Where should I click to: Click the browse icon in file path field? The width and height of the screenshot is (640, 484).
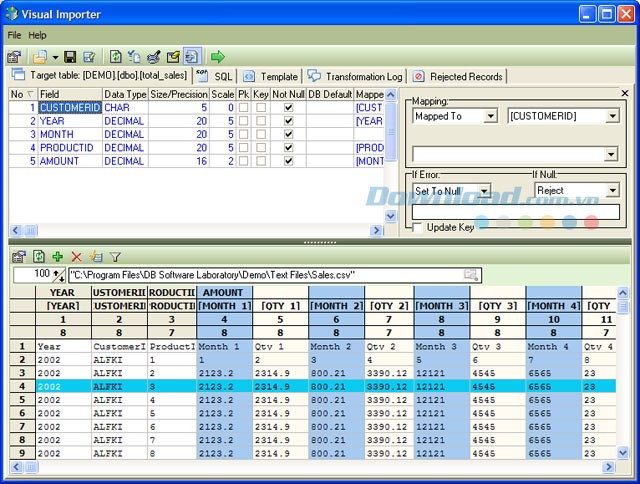pyautogui.click(x=471, y=274)
